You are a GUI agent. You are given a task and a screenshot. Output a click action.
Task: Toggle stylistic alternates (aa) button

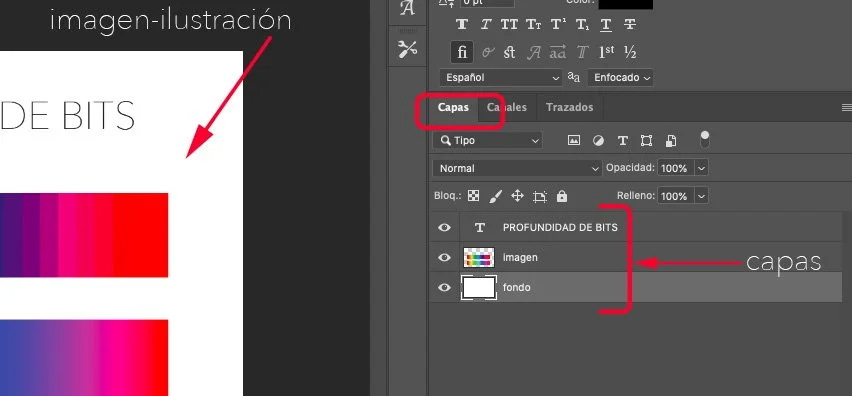(557, 53)
